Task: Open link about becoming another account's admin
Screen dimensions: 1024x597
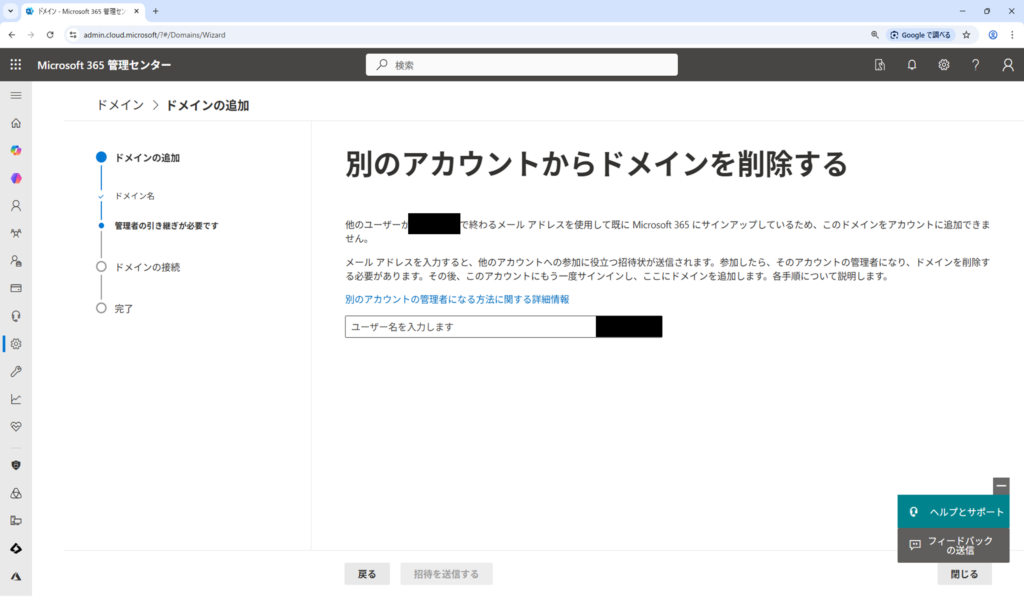Action: (x=457, y=299)
